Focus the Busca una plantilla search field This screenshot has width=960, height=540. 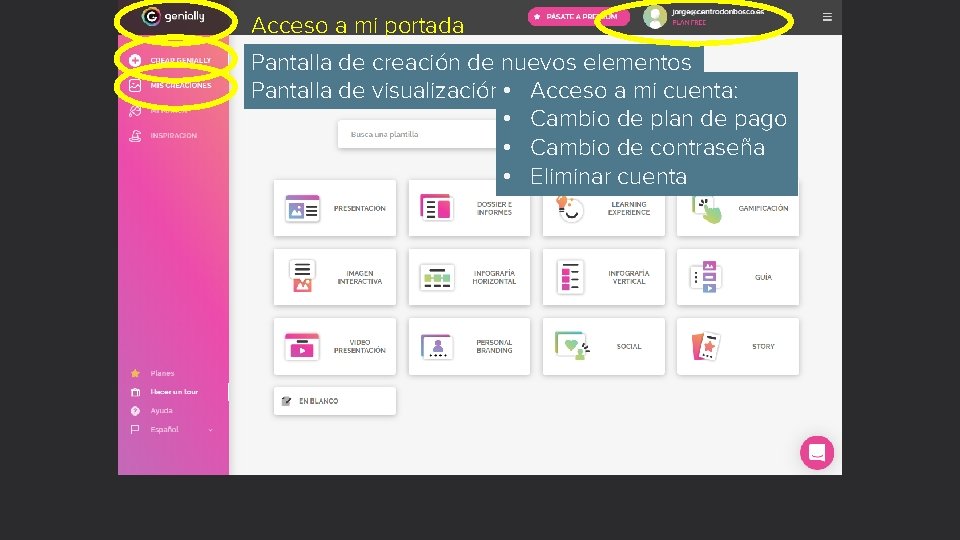(417, 134)
